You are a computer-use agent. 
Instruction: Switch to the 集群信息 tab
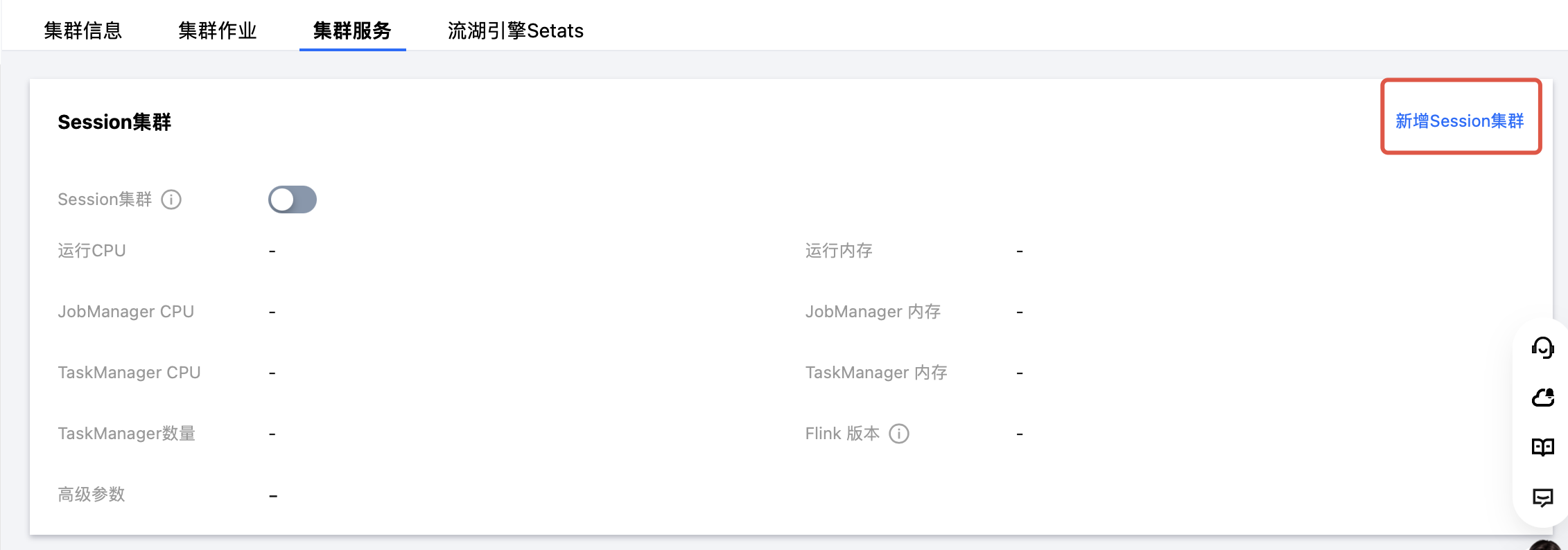click(83, 30)
